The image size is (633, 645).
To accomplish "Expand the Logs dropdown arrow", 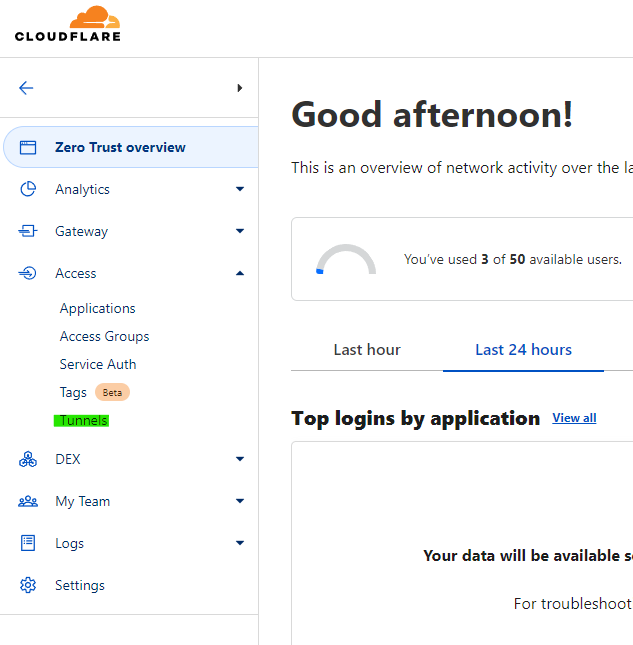I will (x=240, y=543).
